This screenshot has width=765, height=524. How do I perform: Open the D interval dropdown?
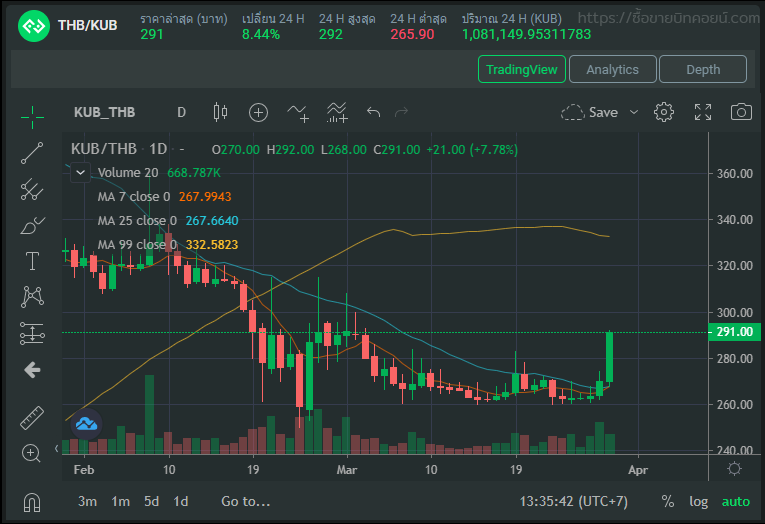(181, 113)
